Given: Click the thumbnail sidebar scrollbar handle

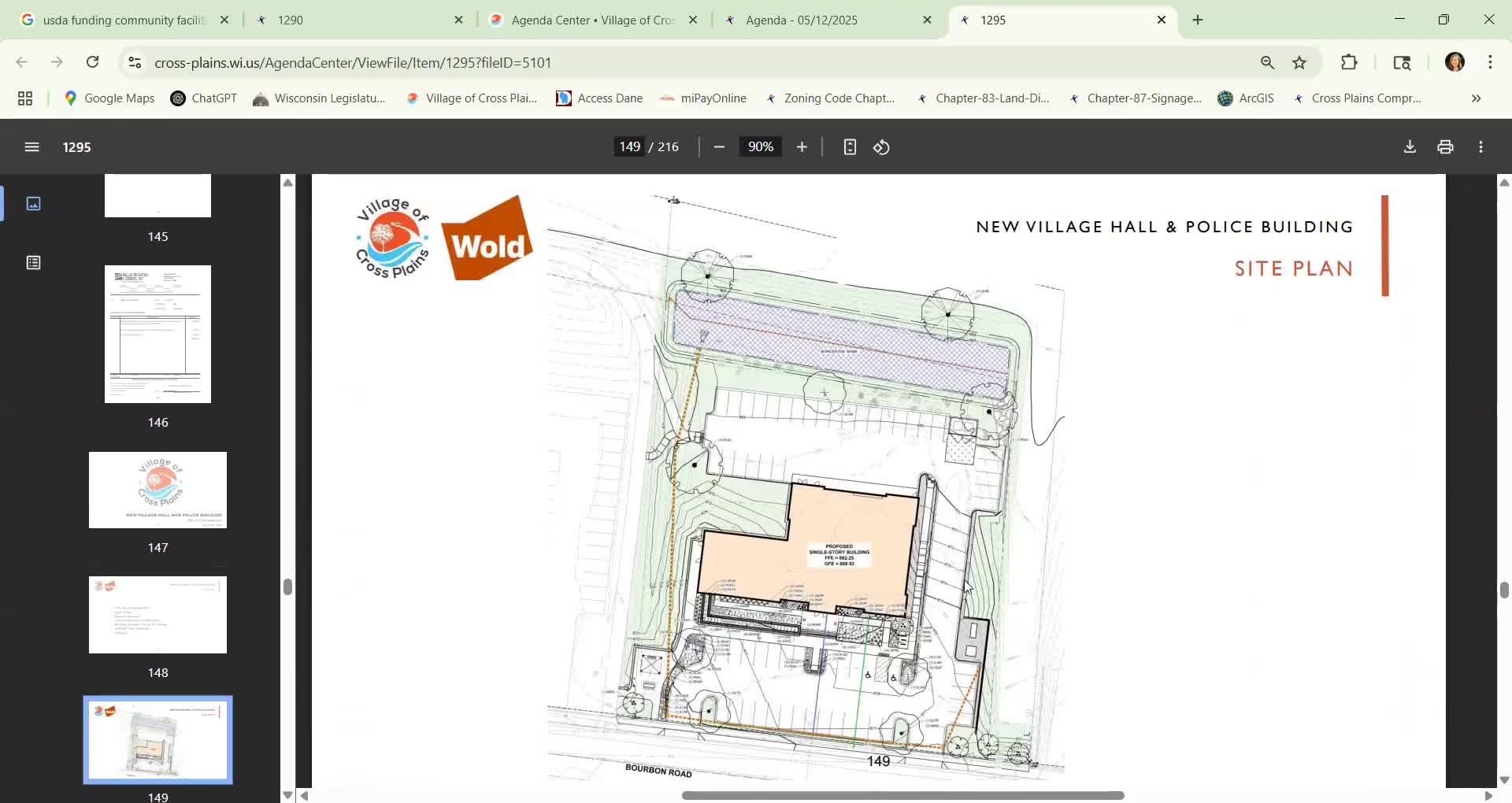Looking at the screenshot, I should [x=287, y=587].
